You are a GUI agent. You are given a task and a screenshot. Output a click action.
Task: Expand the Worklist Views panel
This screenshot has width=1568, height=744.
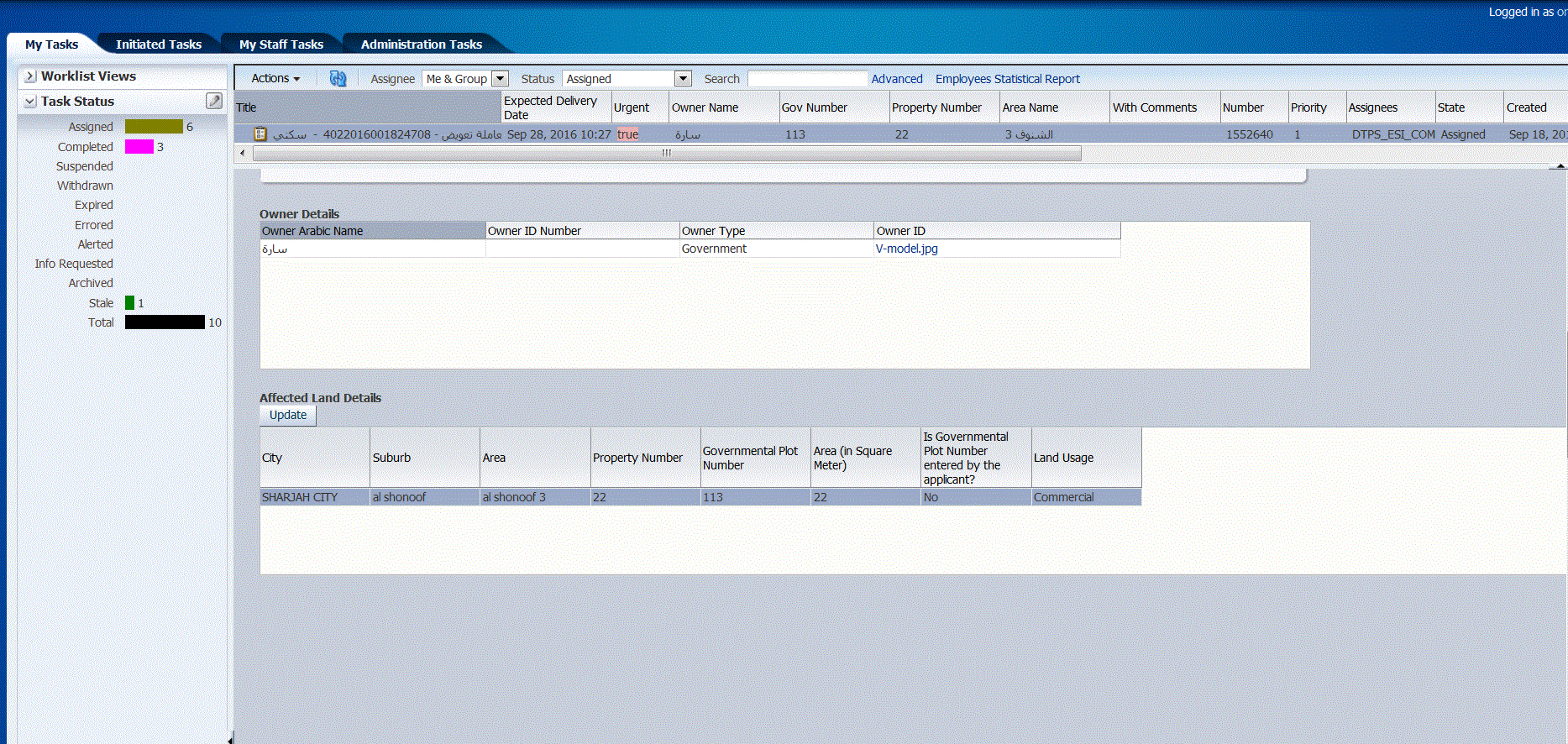point(30,76)
